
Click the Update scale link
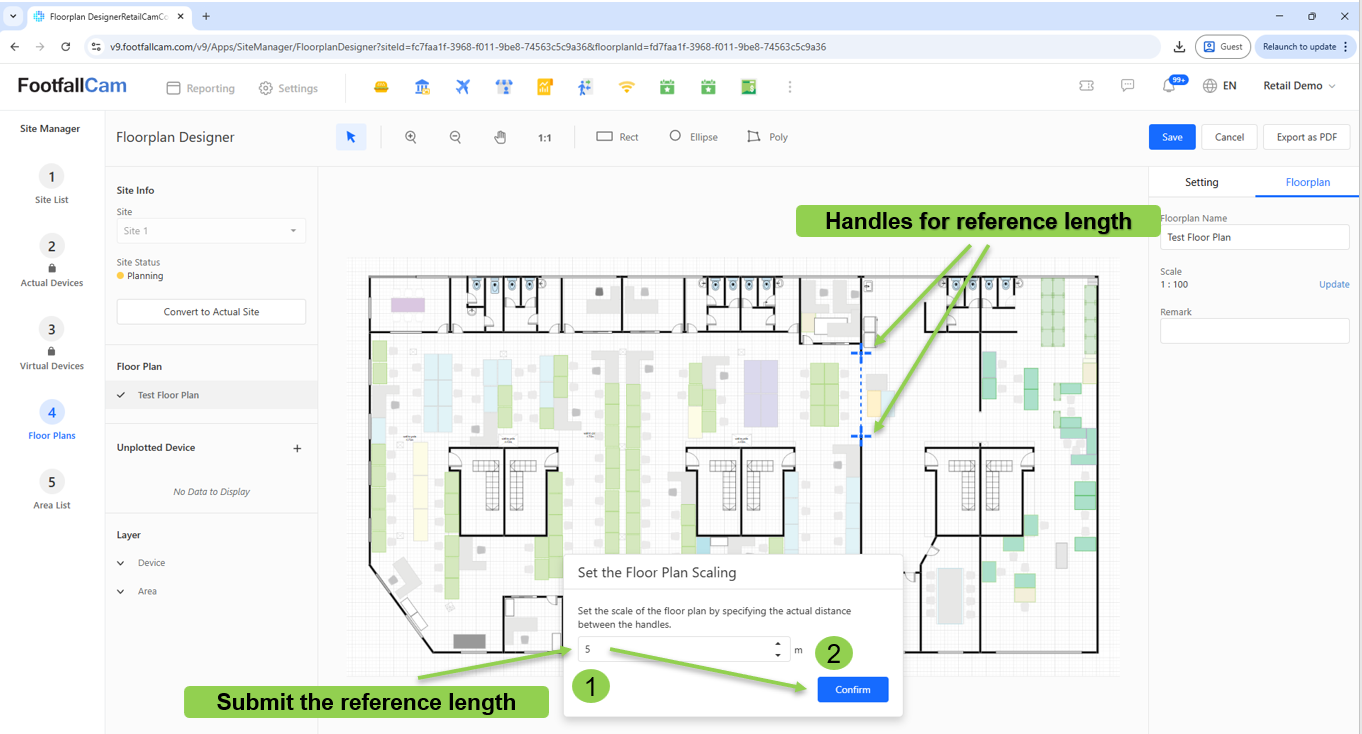coord(1333,285)
